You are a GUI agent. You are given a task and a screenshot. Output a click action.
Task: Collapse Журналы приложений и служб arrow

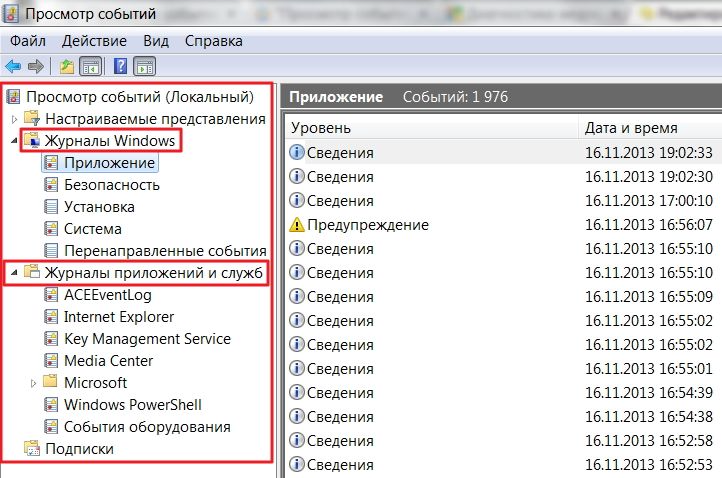[x=14, y=273]
